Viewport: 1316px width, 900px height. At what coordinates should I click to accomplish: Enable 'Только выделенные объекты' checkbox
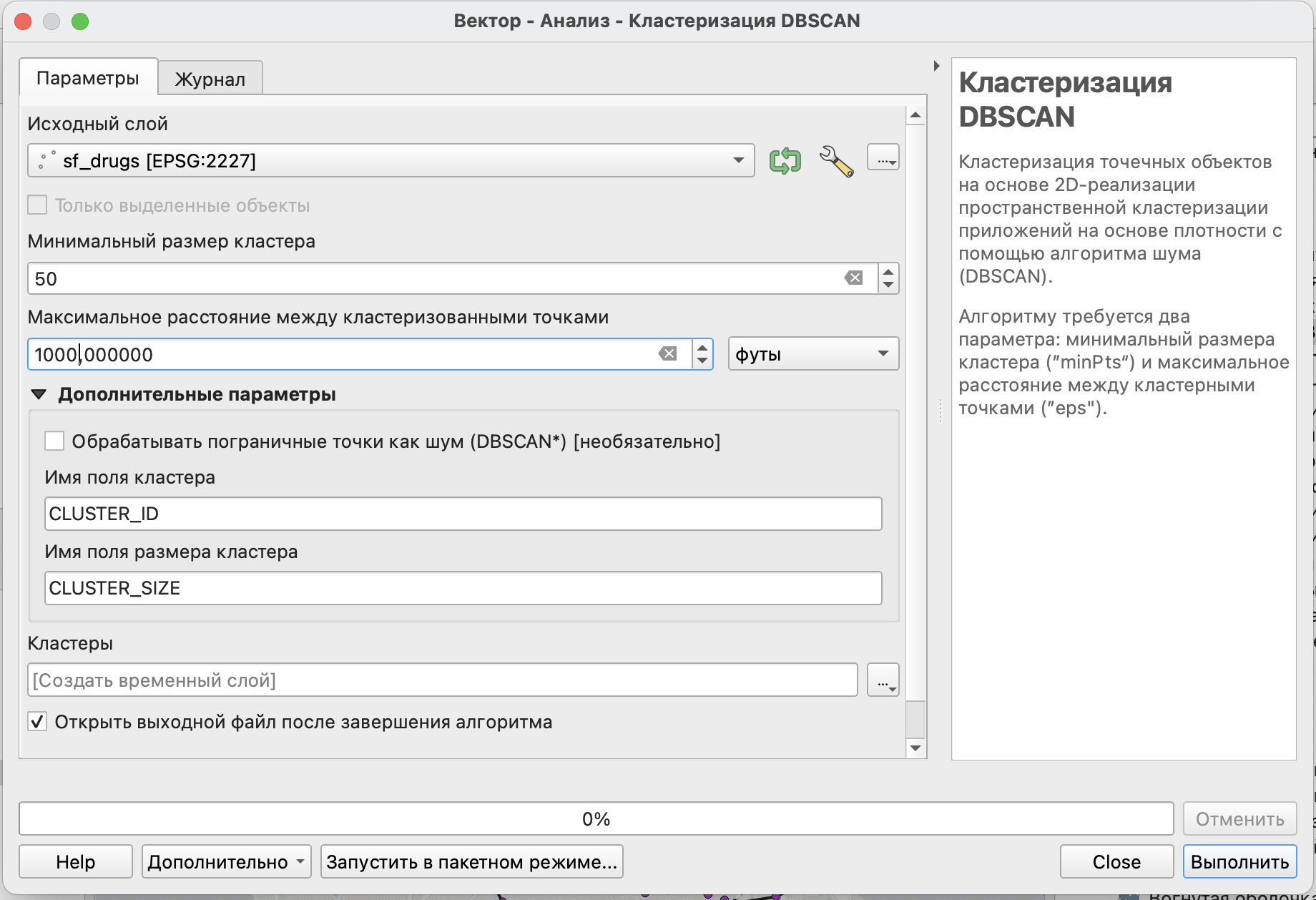click(37, 205)
